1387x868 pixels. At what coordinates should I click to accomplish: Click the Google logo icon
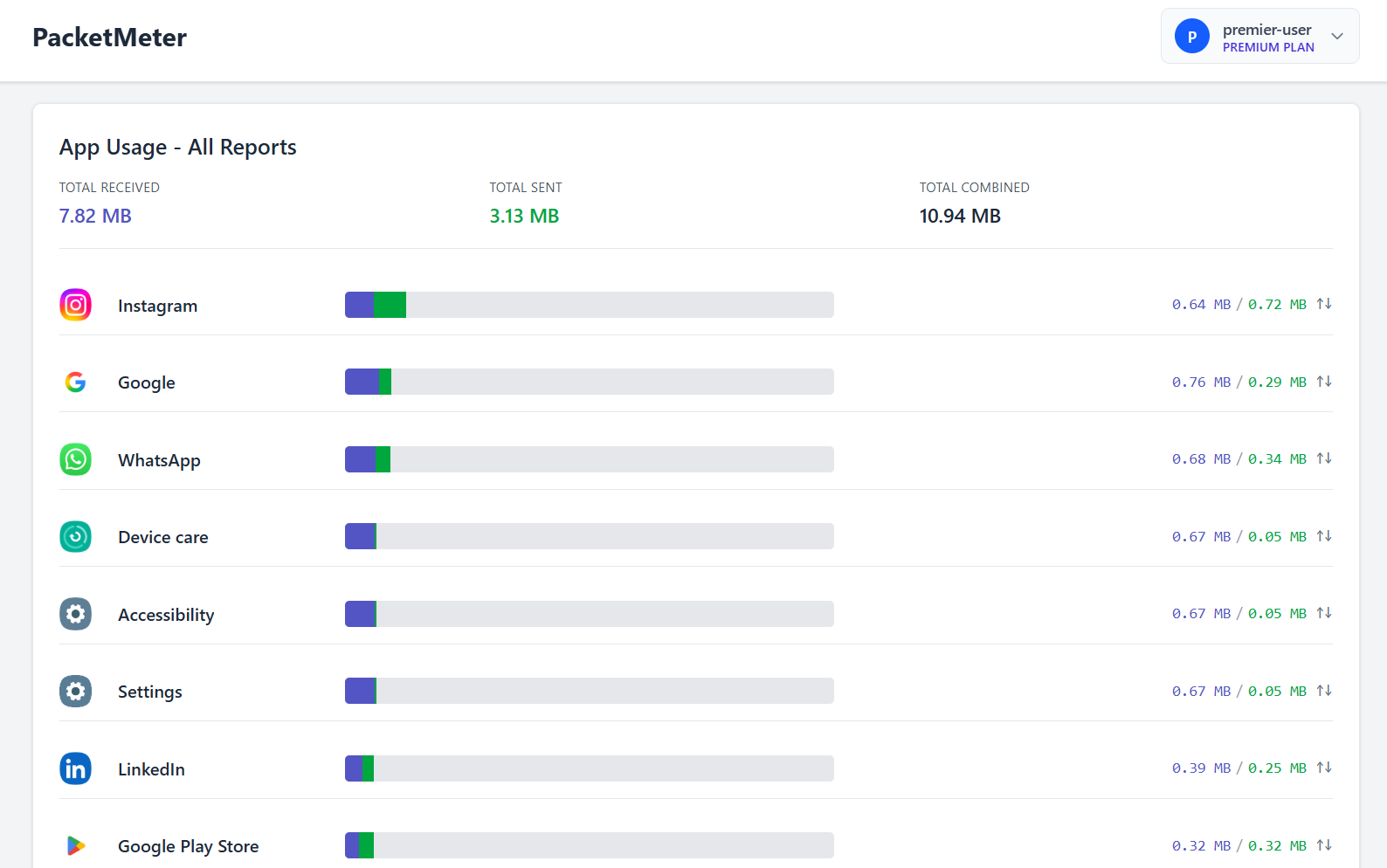75,382
